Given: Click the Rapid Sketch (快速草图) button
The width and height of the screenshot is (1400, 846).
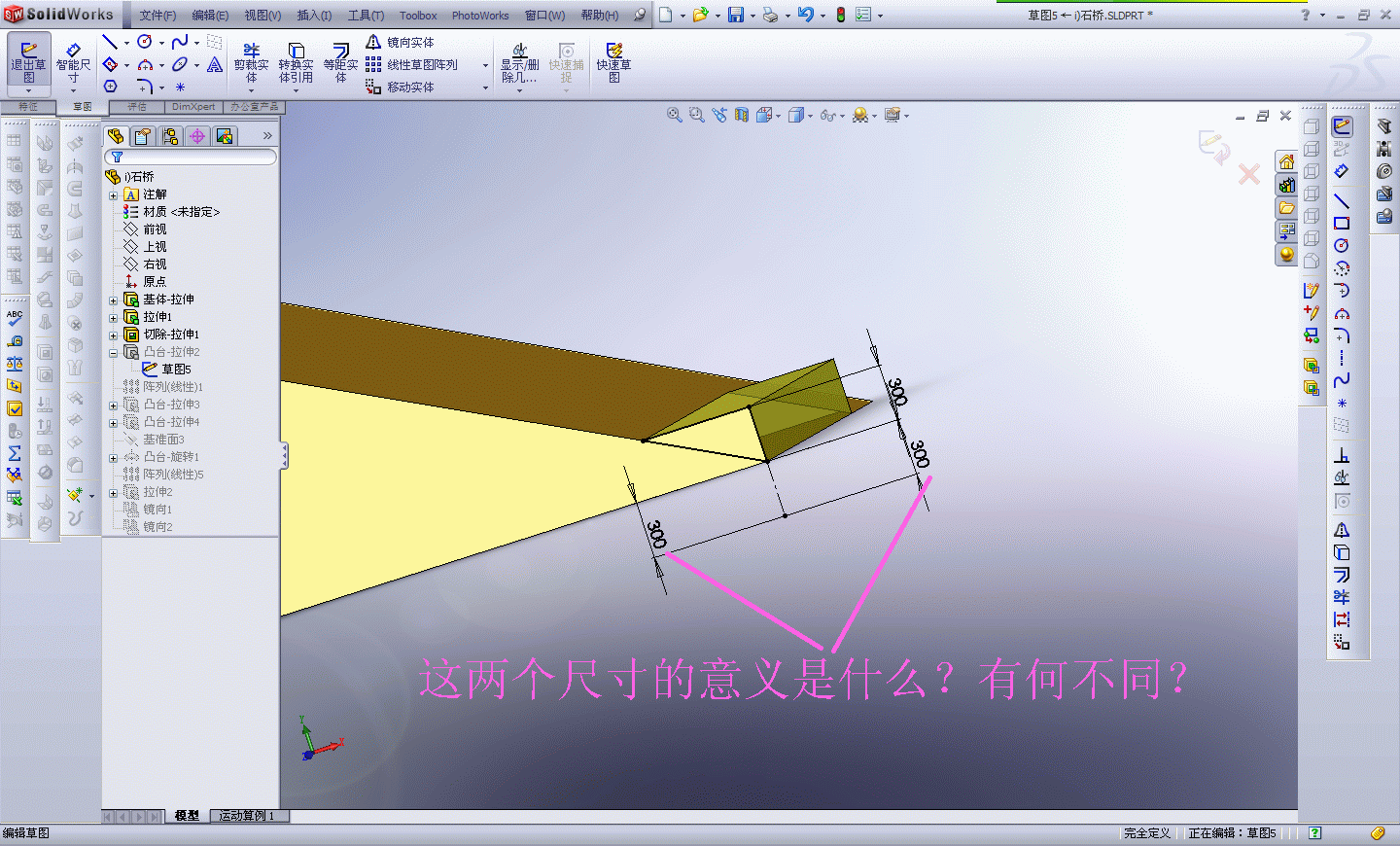Looking at the screenshot, I should (x=613, y=63).
